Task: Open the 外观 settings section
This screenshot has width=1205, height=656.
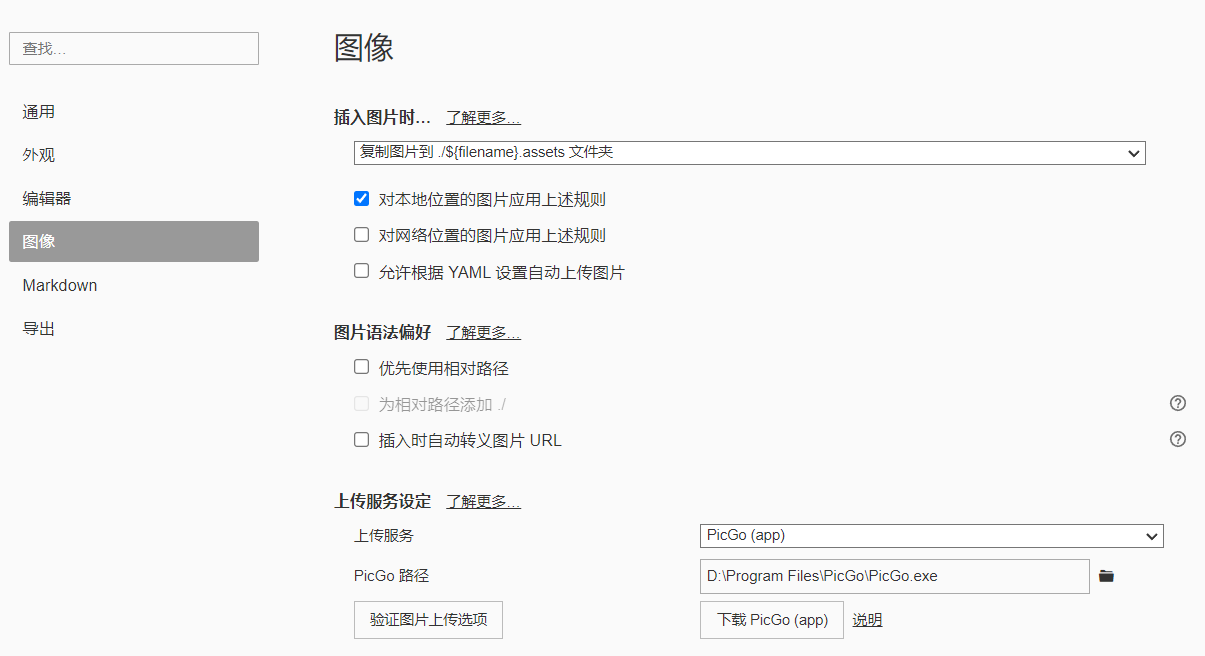Action: click(x=39, y=155)
